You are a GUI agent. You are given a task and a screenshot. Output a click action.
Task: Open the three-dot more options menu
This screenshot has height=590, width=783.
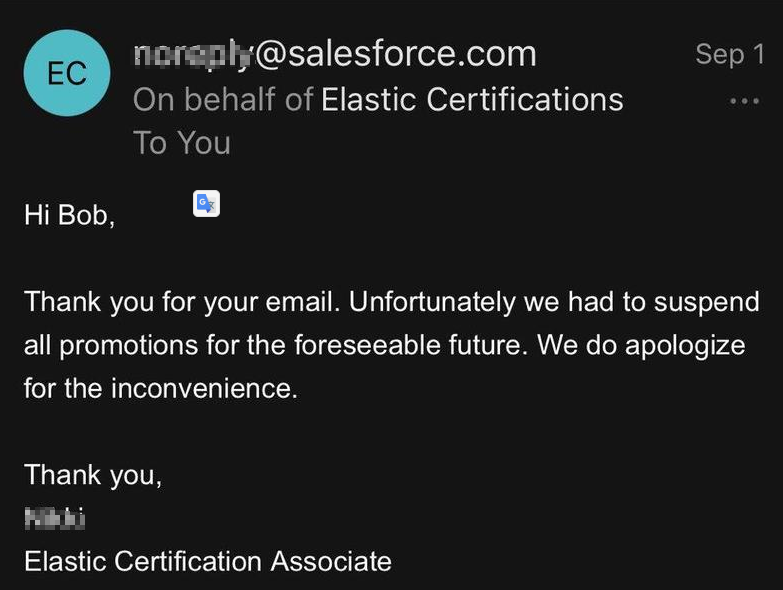pyautogui.click(x=744, y=101)
